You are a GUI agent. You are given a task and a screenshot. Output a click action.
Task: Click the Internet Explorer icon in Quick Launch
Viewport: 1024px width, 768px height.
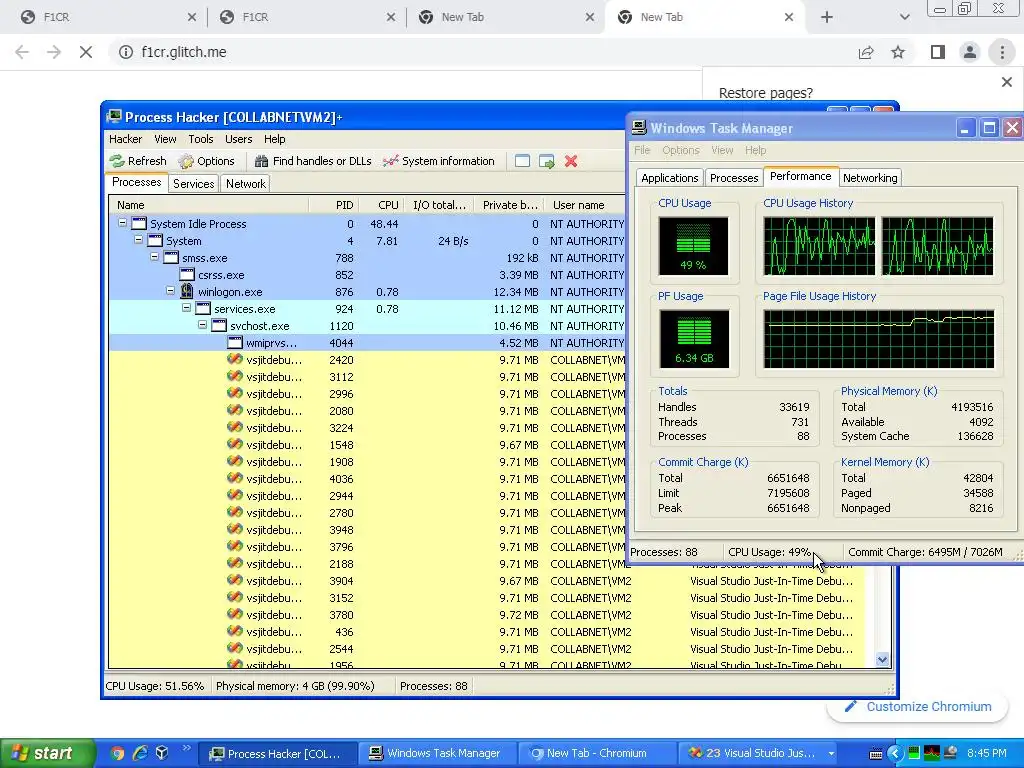tap(140, 753)
